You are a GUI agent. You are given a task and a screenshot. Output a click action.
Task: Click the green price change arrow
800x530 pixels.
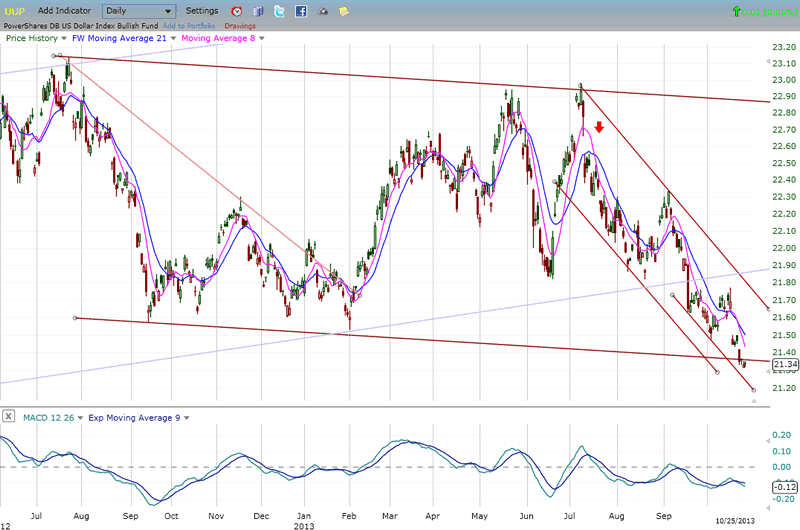pyautogui.click(x=738, y=11)
